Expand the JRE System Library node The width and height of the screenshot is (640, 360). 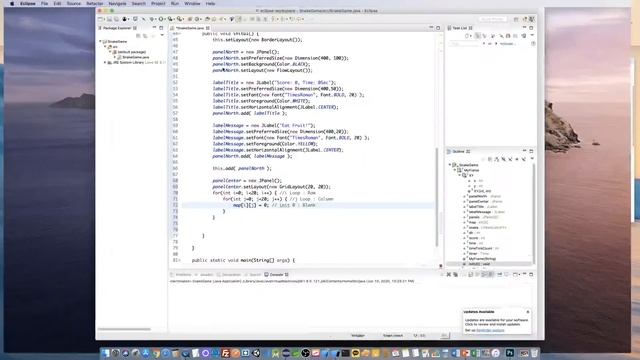pyautogui.click(x=105, y=63)
